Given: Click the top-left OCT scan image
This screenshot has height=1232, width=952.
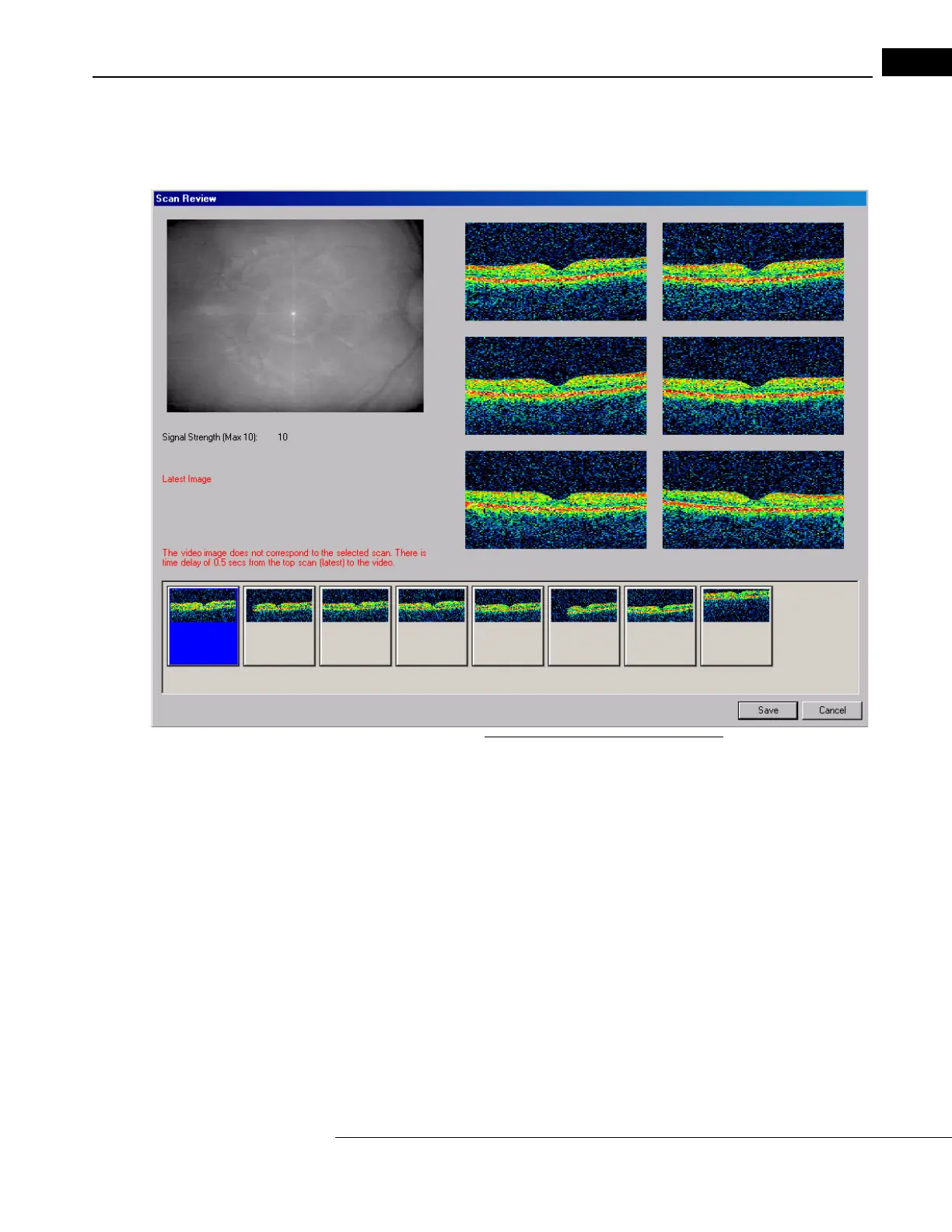Looking at the screenshot, I should (x=555, y=271).
